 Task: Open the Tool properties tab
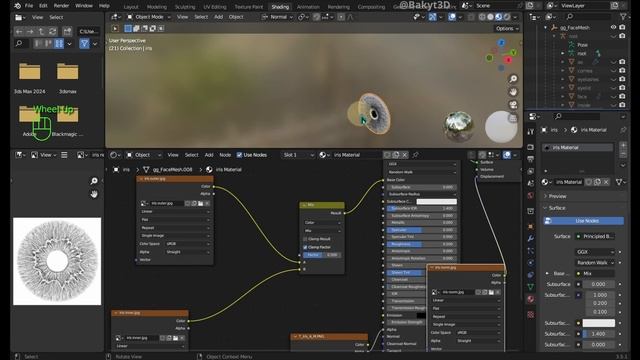(x=531, y=132)
